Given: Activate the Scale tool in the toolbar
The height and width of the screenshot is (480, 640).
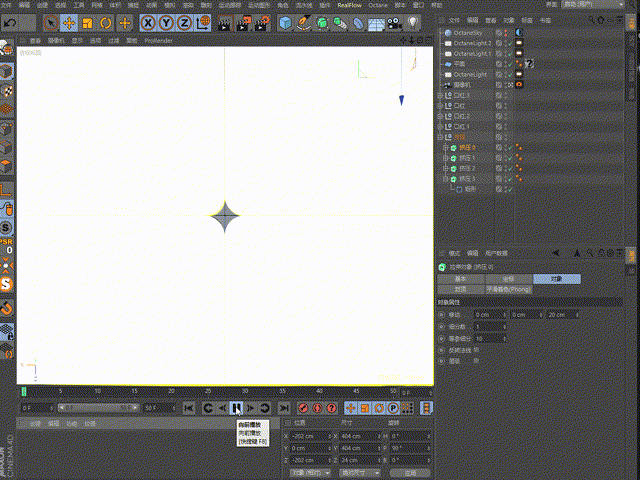Looking at the screenshot, I should point(87,23).
